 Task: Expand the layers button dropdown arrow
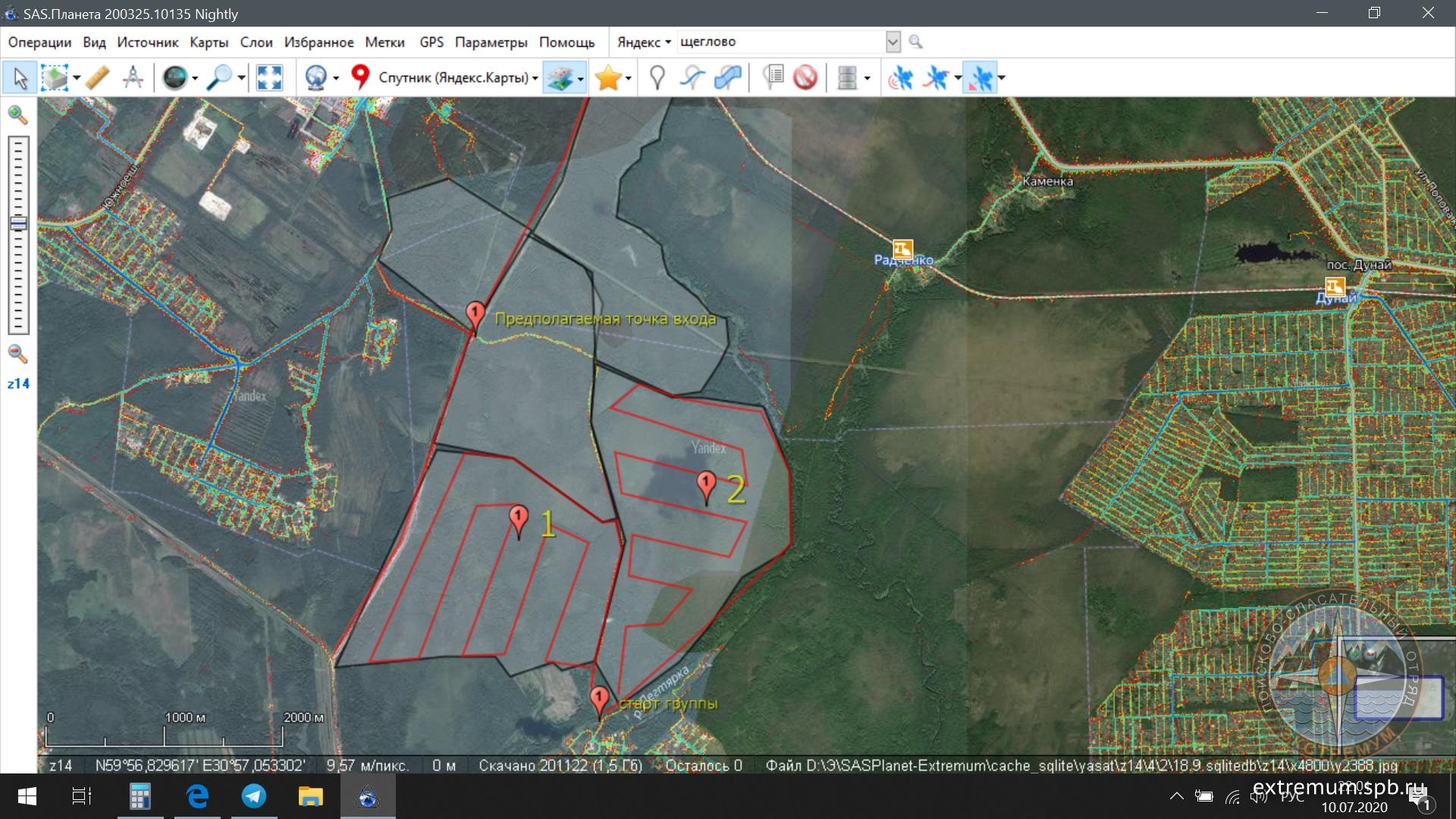click(x=581, y=77)
